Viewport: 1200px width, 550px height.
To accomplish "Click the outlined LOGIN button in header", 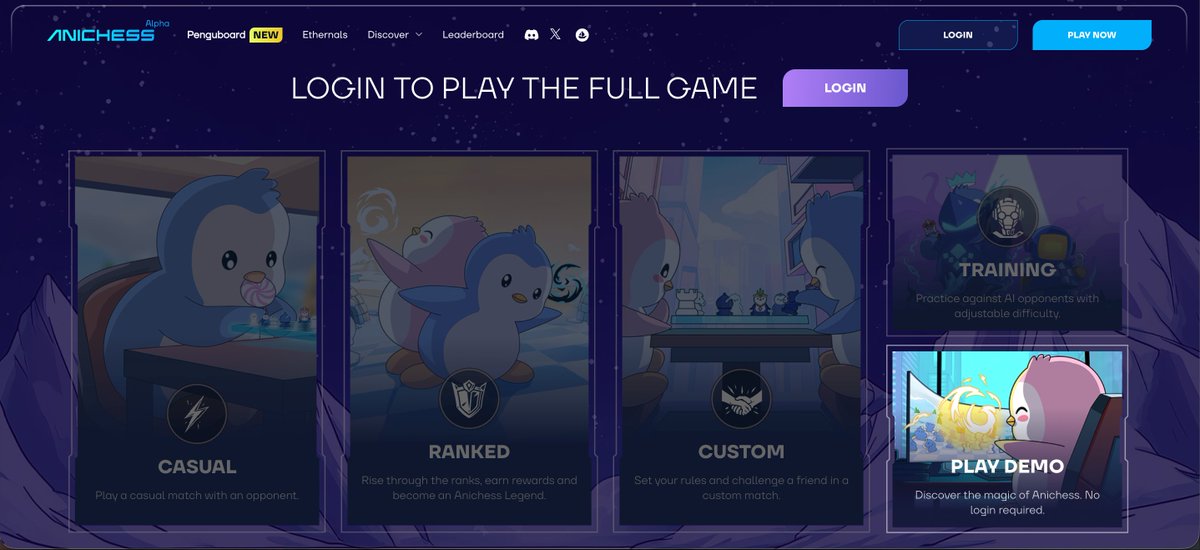I will click(x=958, y=35).
